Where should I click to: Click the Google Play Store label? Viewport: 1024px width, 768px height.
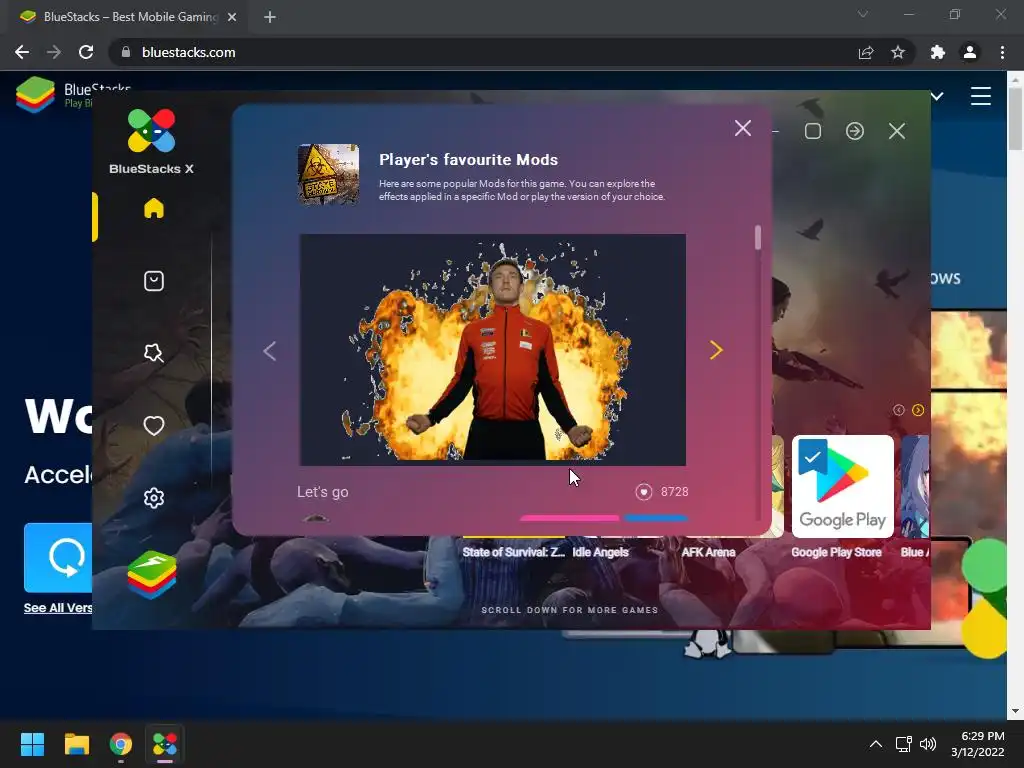pos(836,552)
